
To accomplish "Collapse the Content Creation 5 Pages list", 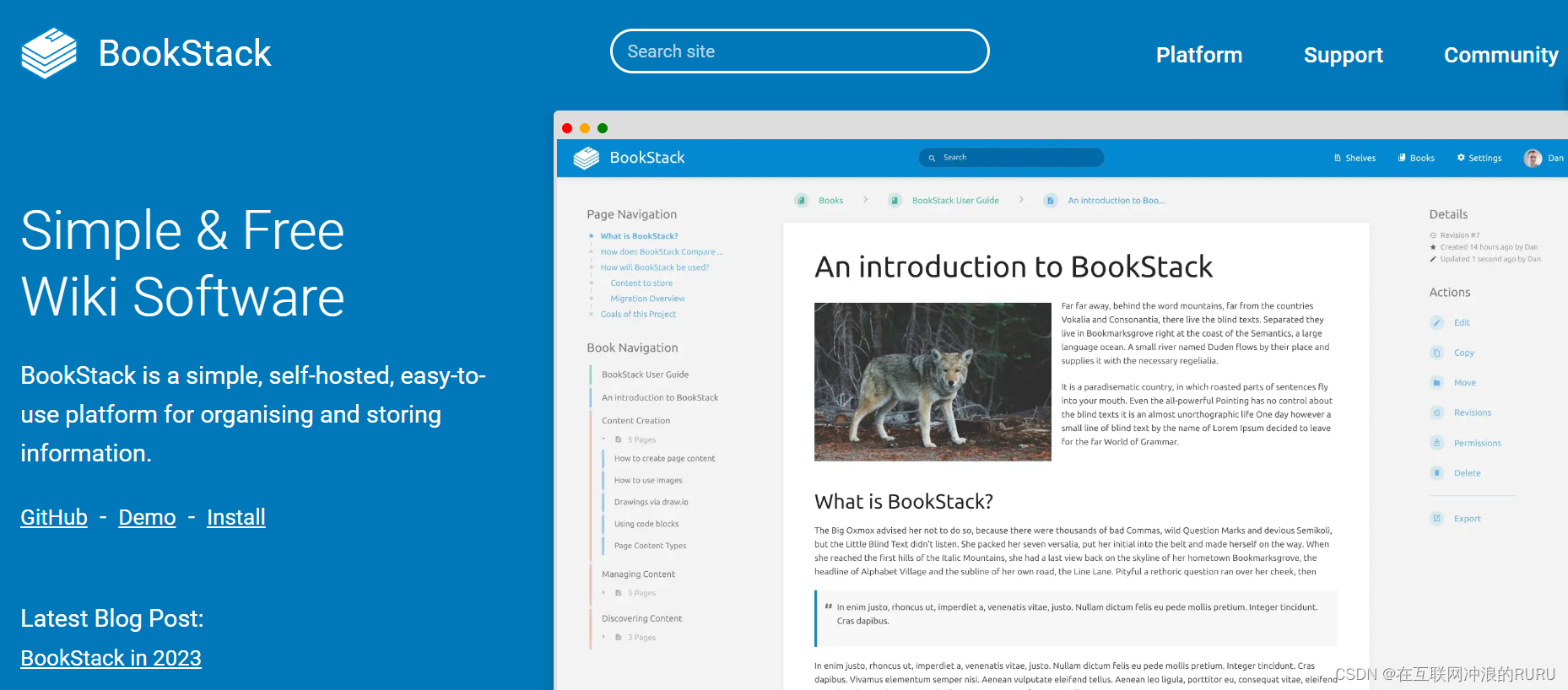I will click(630, 439).
